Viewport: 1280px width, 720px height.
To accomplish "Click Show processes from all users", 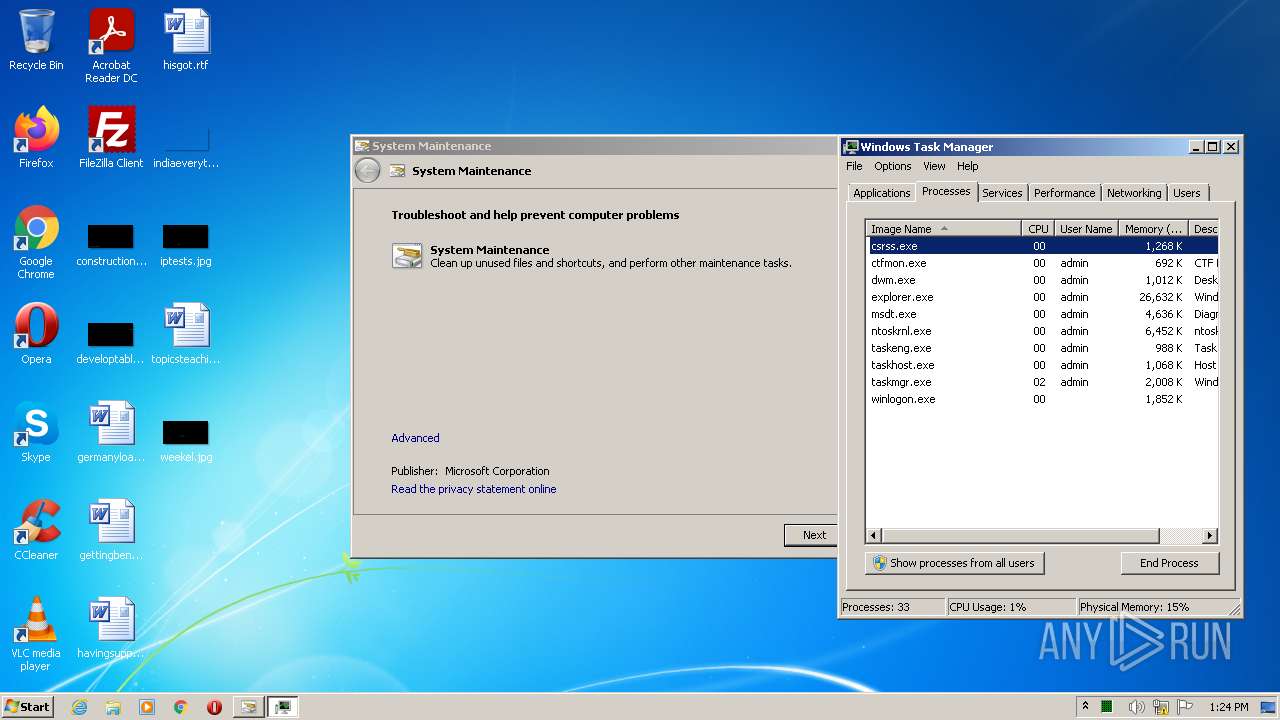I will coord(954,563).
